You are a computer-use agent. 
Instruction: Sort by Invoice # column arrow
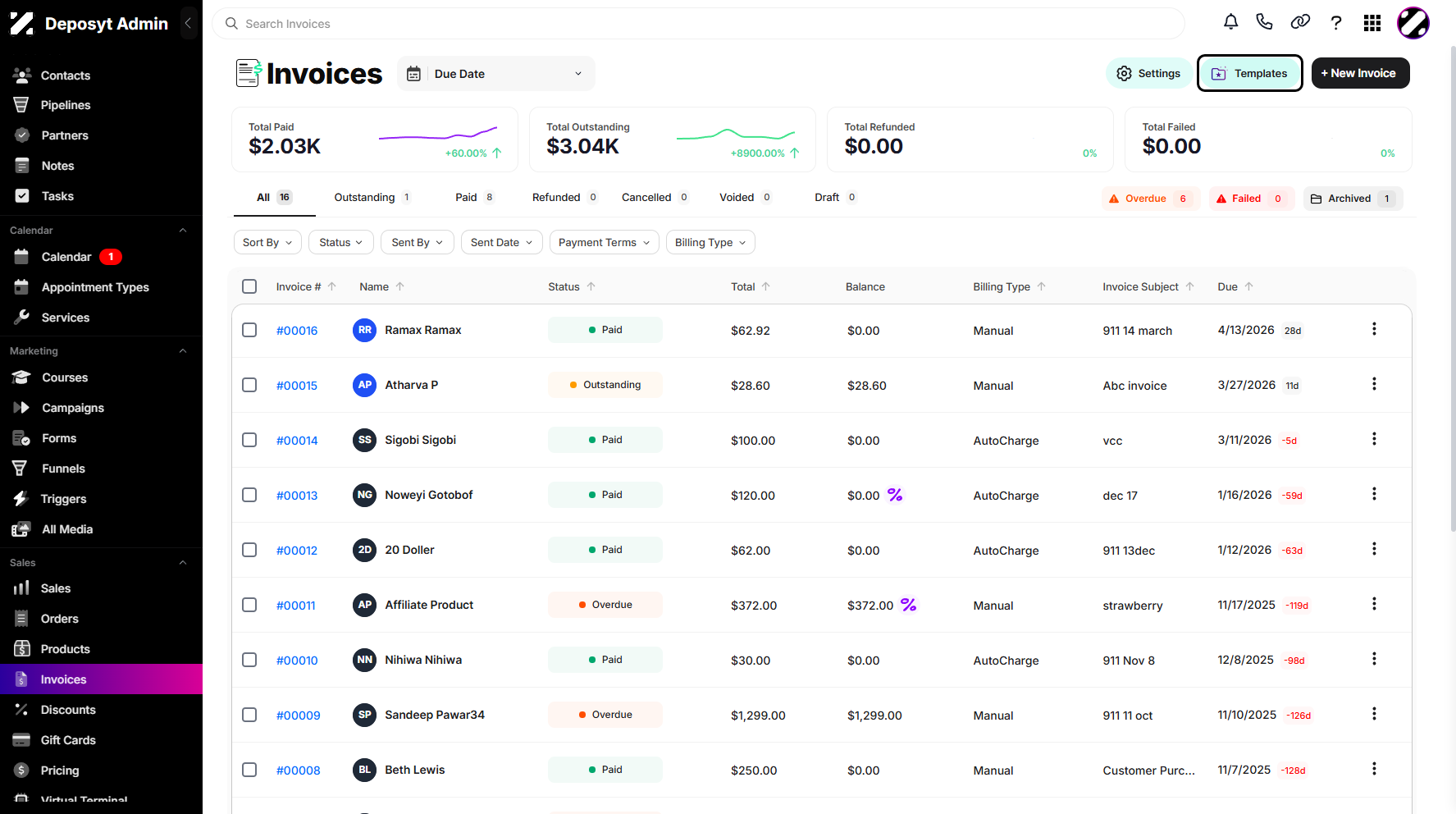[332, 286]
